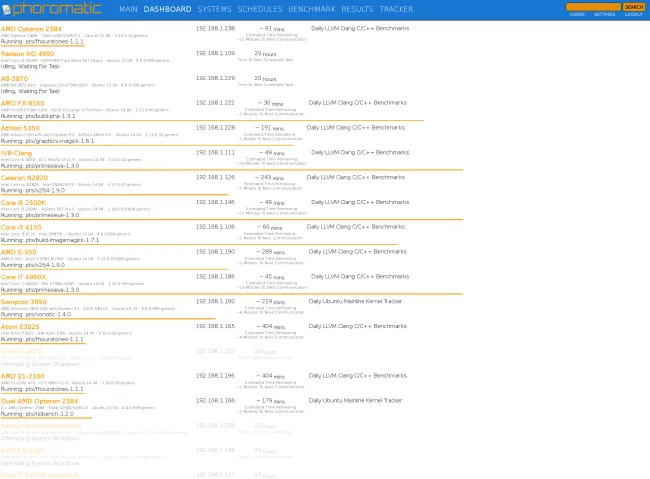Select IP address 192.168.1.111
Screen dimensions: 650x479
215,152
